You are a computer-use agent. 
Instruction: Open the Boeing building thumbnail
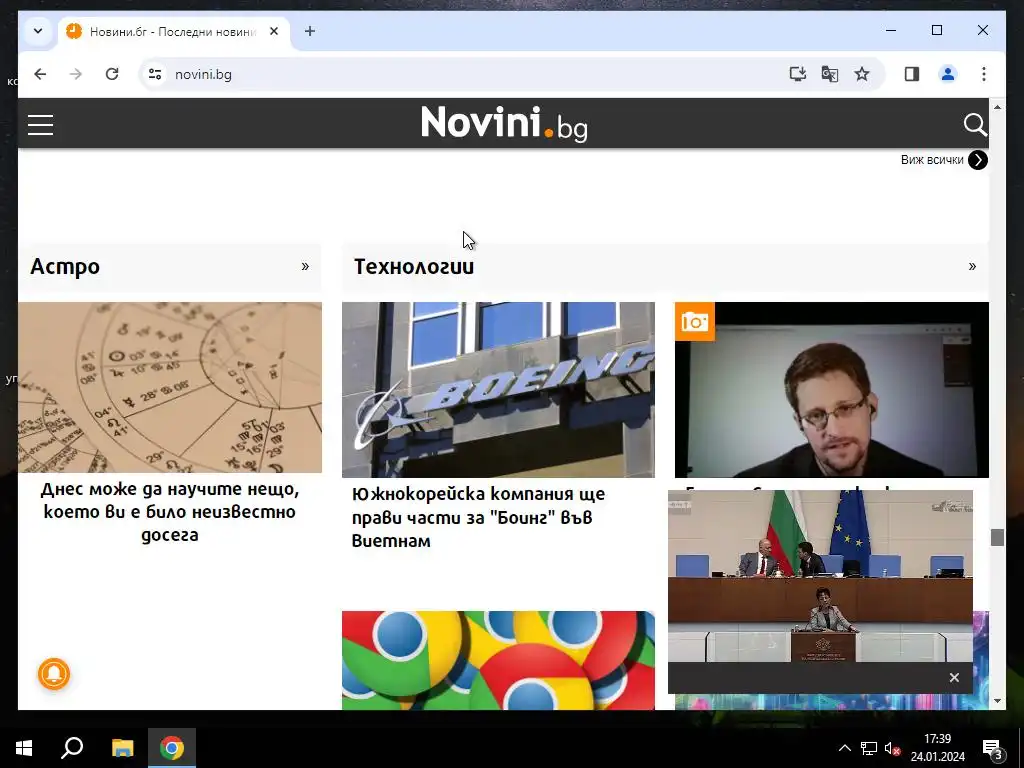[x=498, y=390]
